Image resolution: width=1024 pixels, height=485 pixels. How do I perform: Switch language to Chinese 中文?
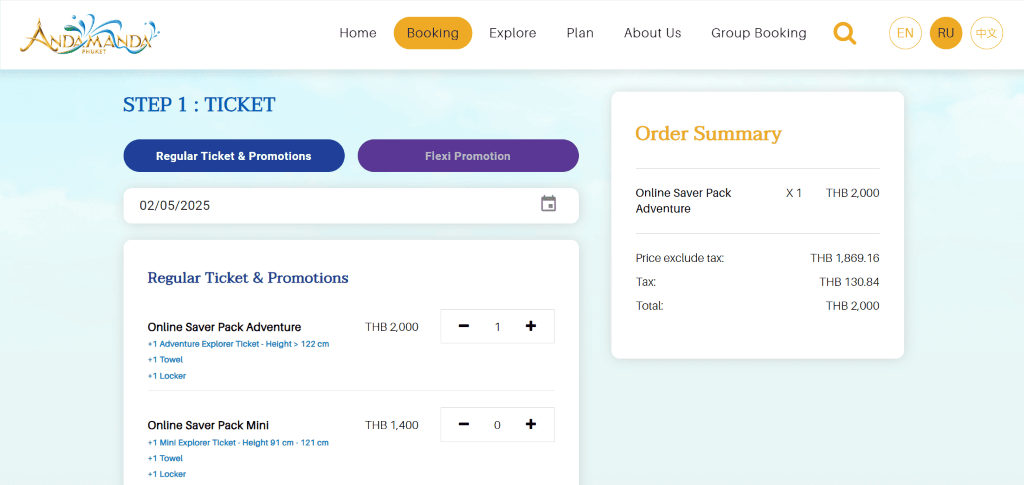[x=986, y=33]
